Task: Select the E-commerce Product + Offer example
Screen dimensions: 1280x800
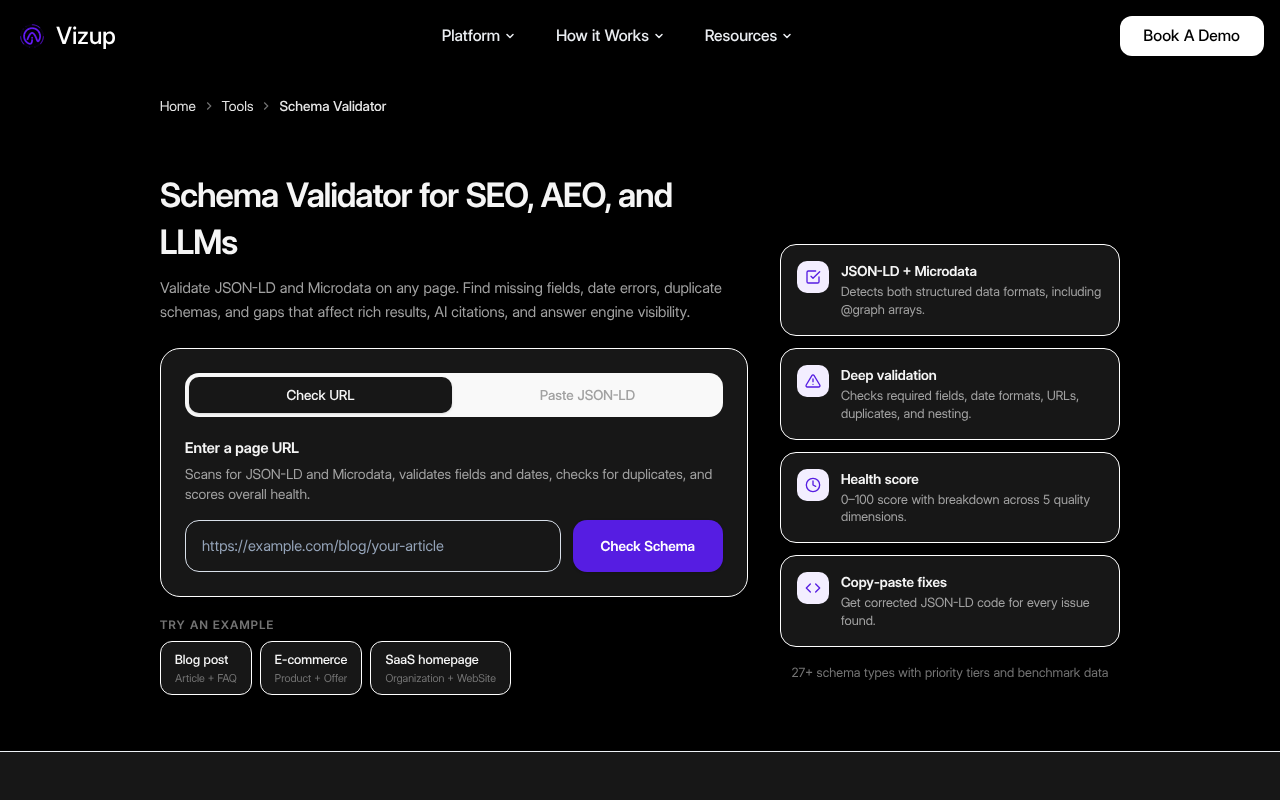Action: [x=310, y=668]
